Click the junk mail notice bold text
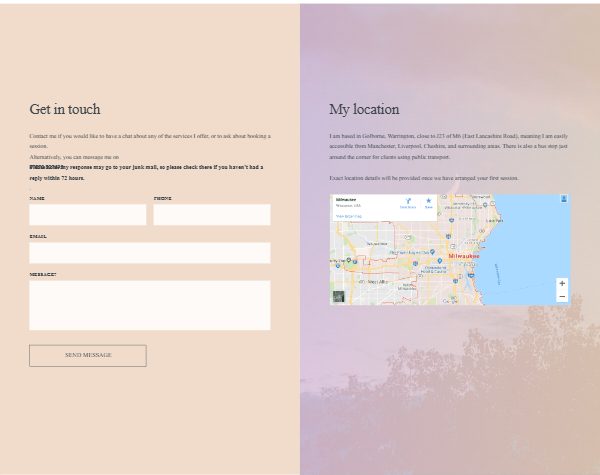The image size is (600, 475). coord(146,172)
